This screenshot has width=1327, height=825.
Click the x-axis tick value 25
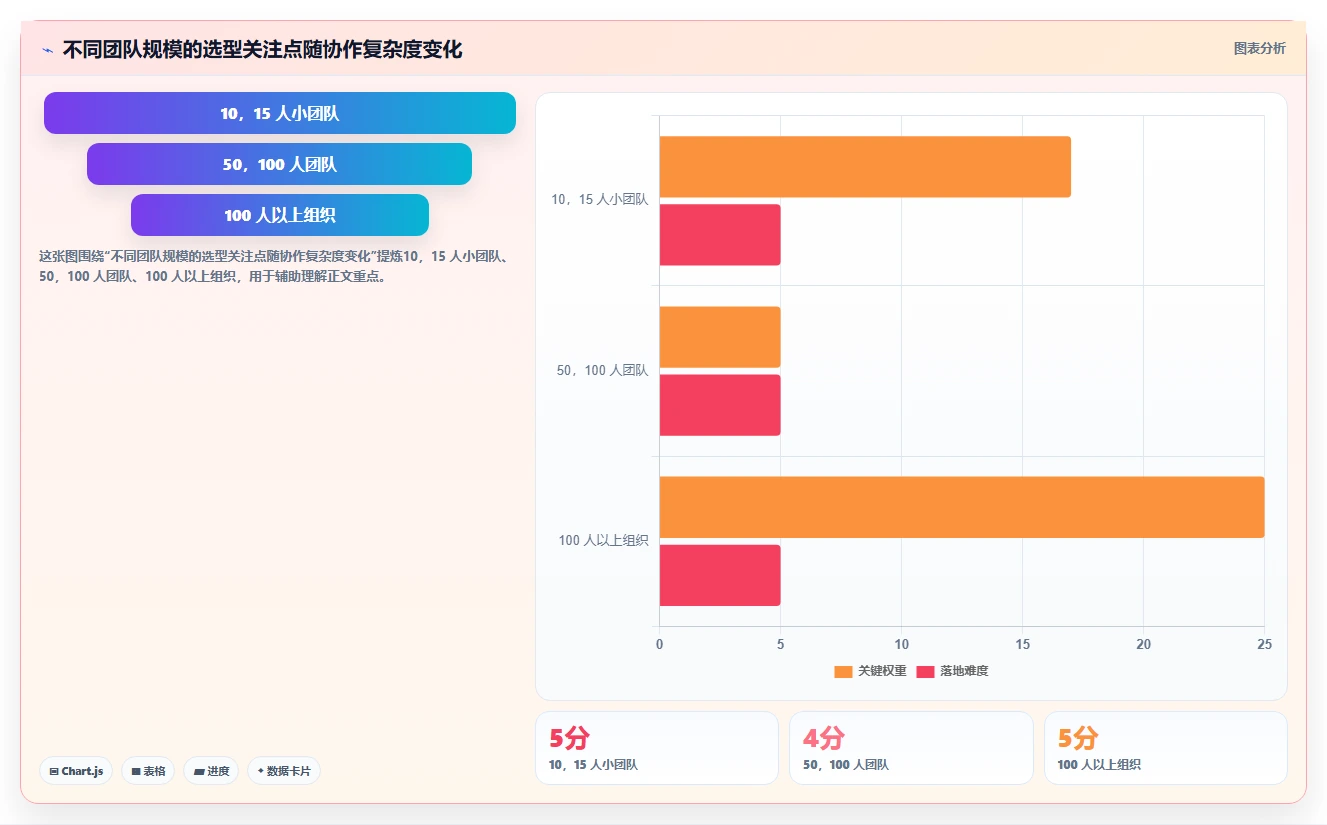[x=1265, y=645]
